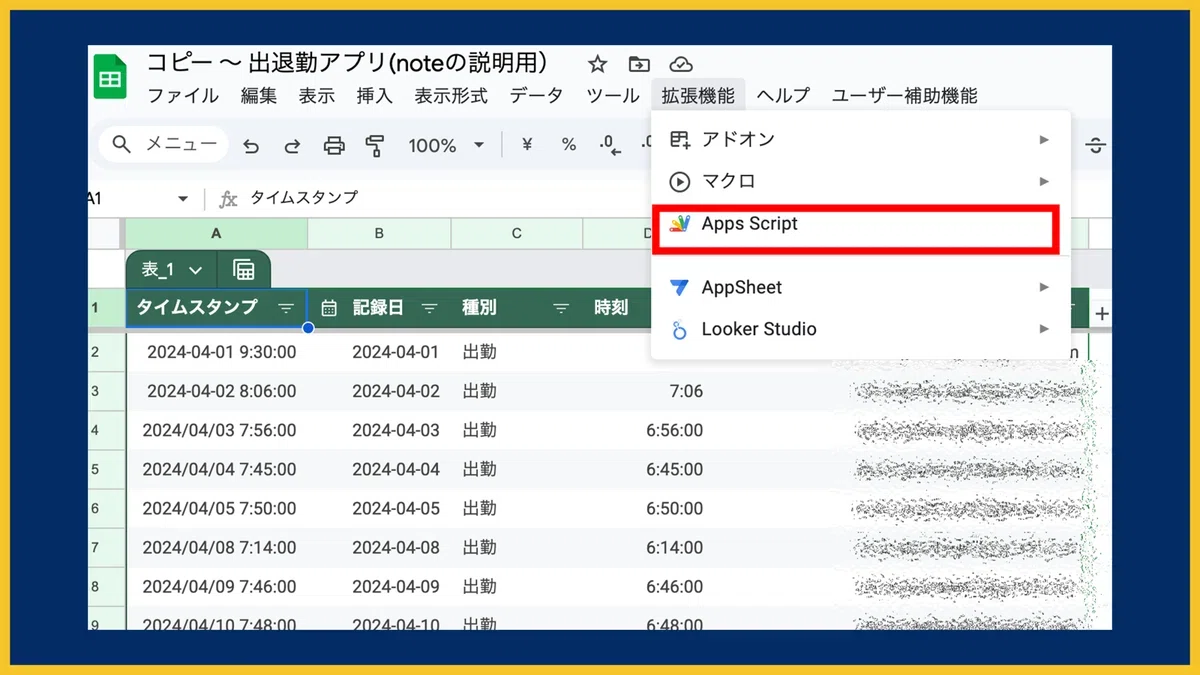
Task: Click the メニュー search box
Action: tap(164, 145)
